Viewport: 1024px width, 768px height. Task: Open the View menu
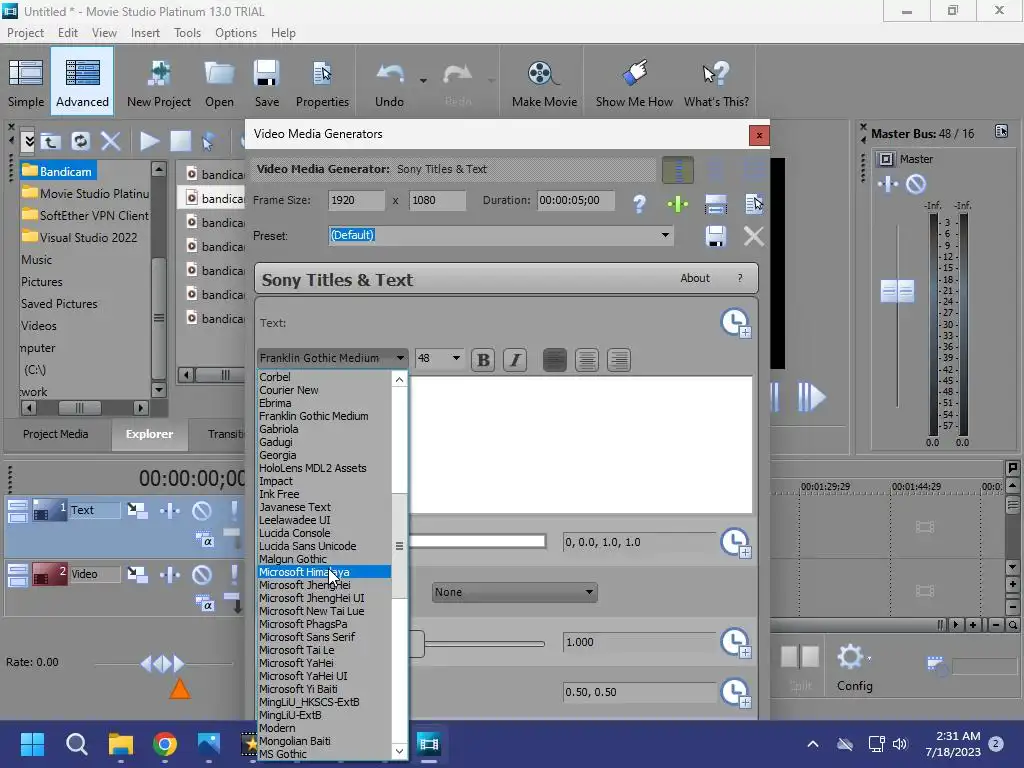click(x=104, y=33)
